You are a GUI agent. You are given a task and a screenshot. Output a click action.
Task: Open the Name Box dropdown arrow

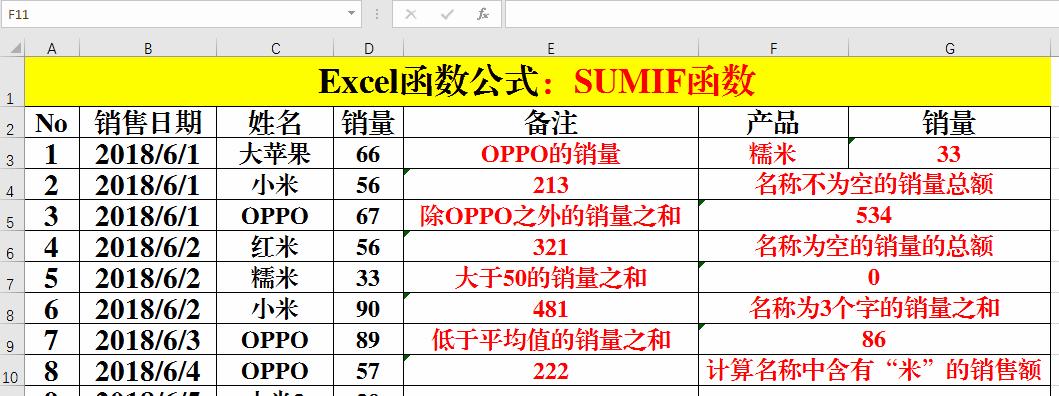tap(351, 14)
